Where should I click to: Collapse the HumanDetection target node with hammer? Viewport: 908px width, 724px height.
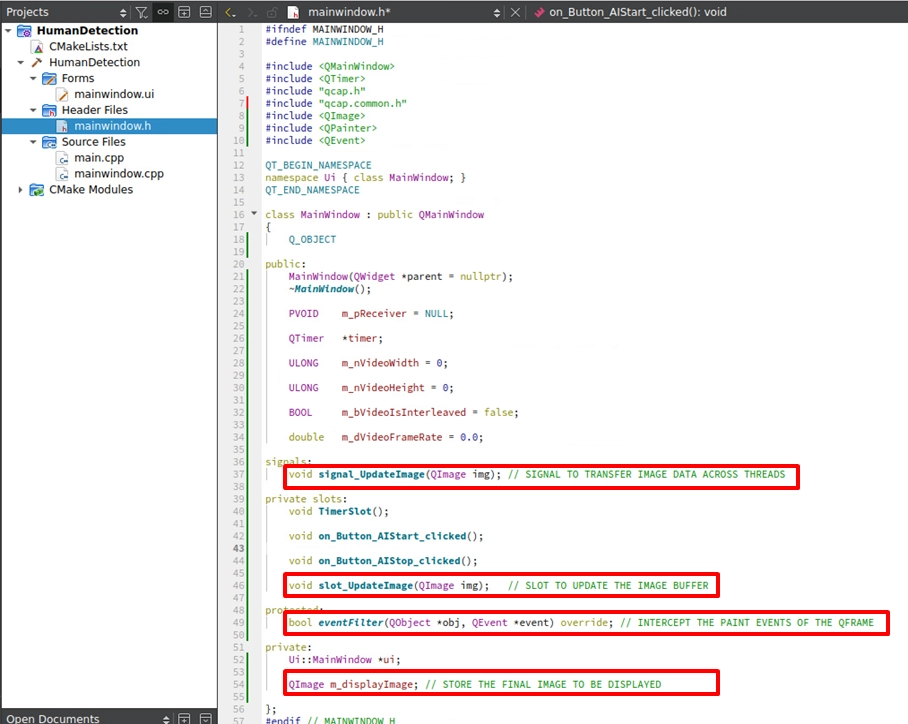point(21,62)
